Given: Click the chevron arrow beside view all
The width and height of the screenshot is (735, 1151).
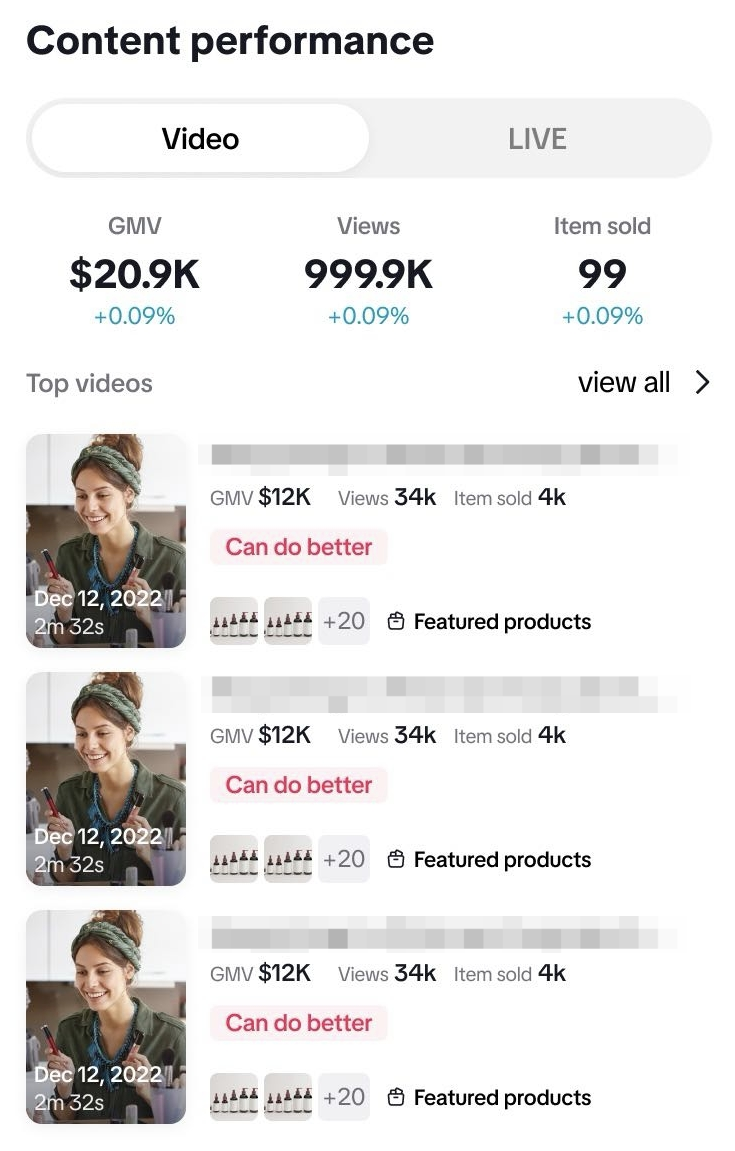Looking at the screenshot, I should [702, 382].
